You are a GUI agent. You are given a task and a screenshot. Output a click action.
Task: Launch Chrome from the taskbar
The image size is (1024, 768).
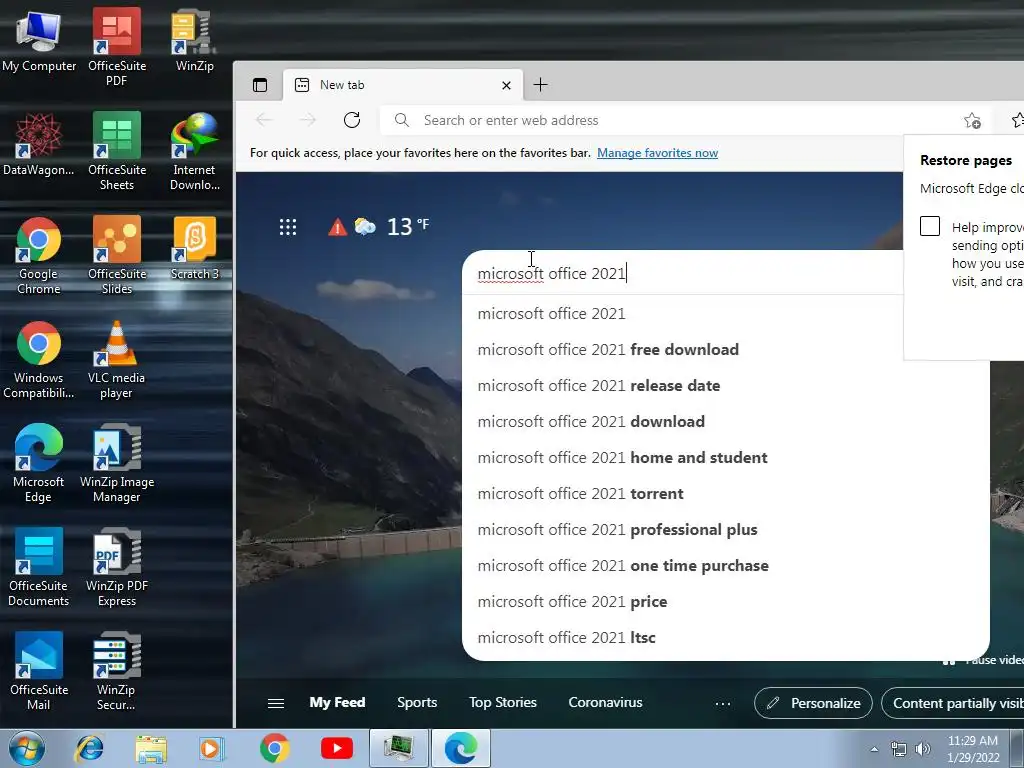[x=275, y=748]
